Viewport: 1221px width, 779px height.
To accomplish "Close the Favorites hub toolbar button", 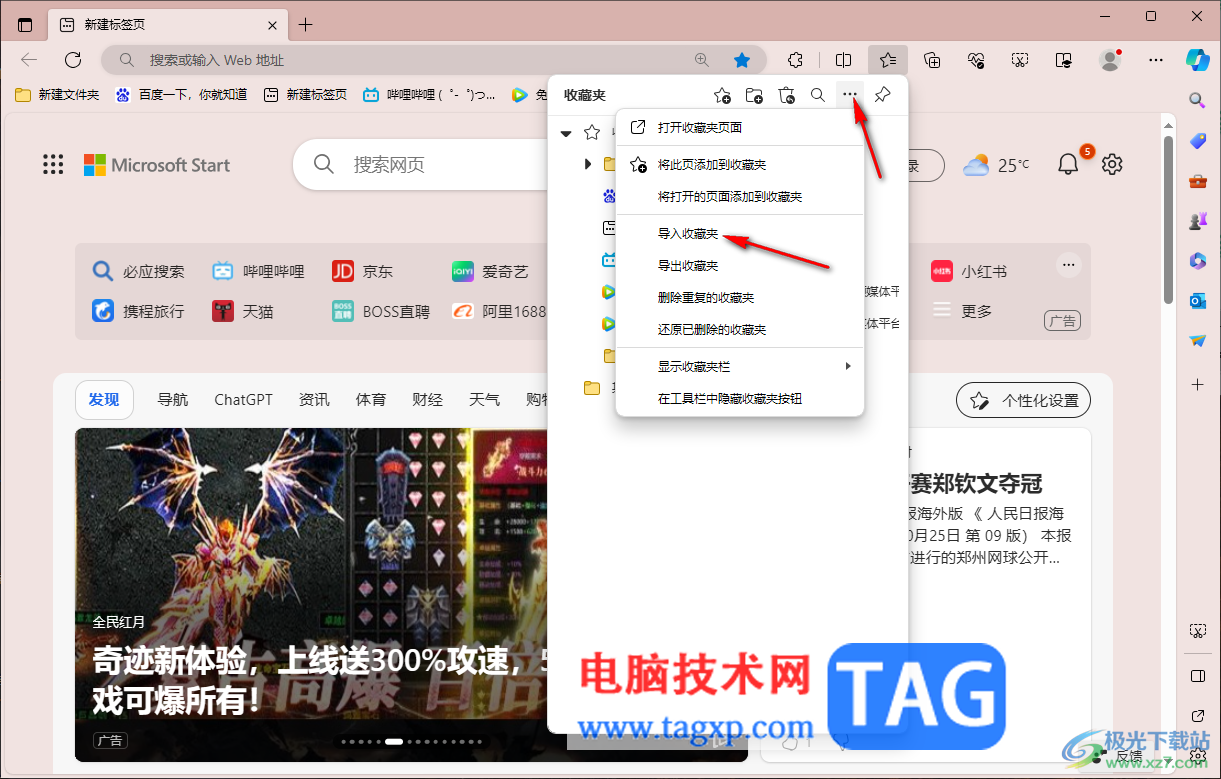I will click(888, 60).
